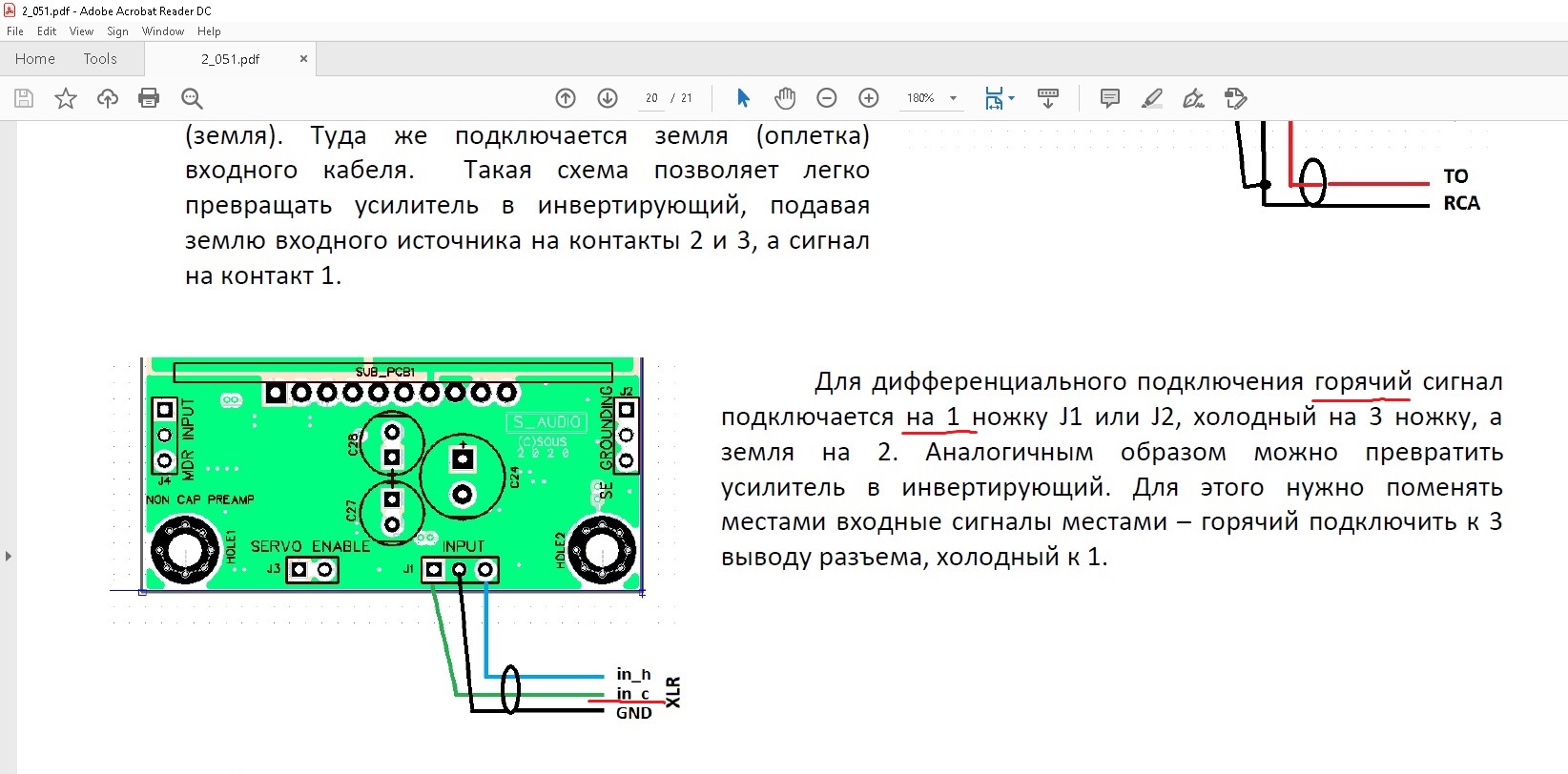
Task: Click the total page count '21'
Action: tap(687, 98)
